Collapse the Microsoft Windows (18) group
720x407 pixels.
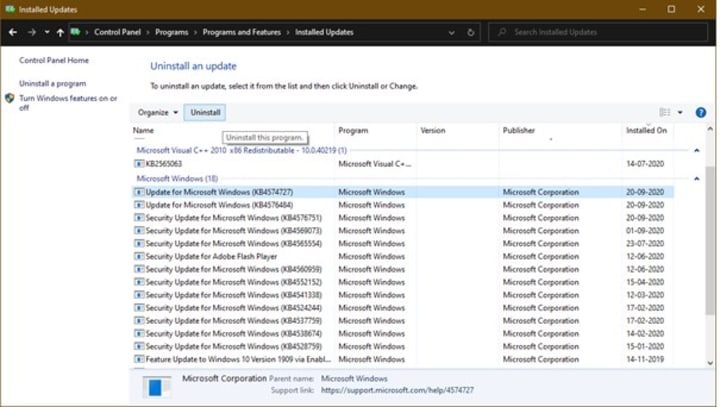pyautogui.click(x=697, y=179)
